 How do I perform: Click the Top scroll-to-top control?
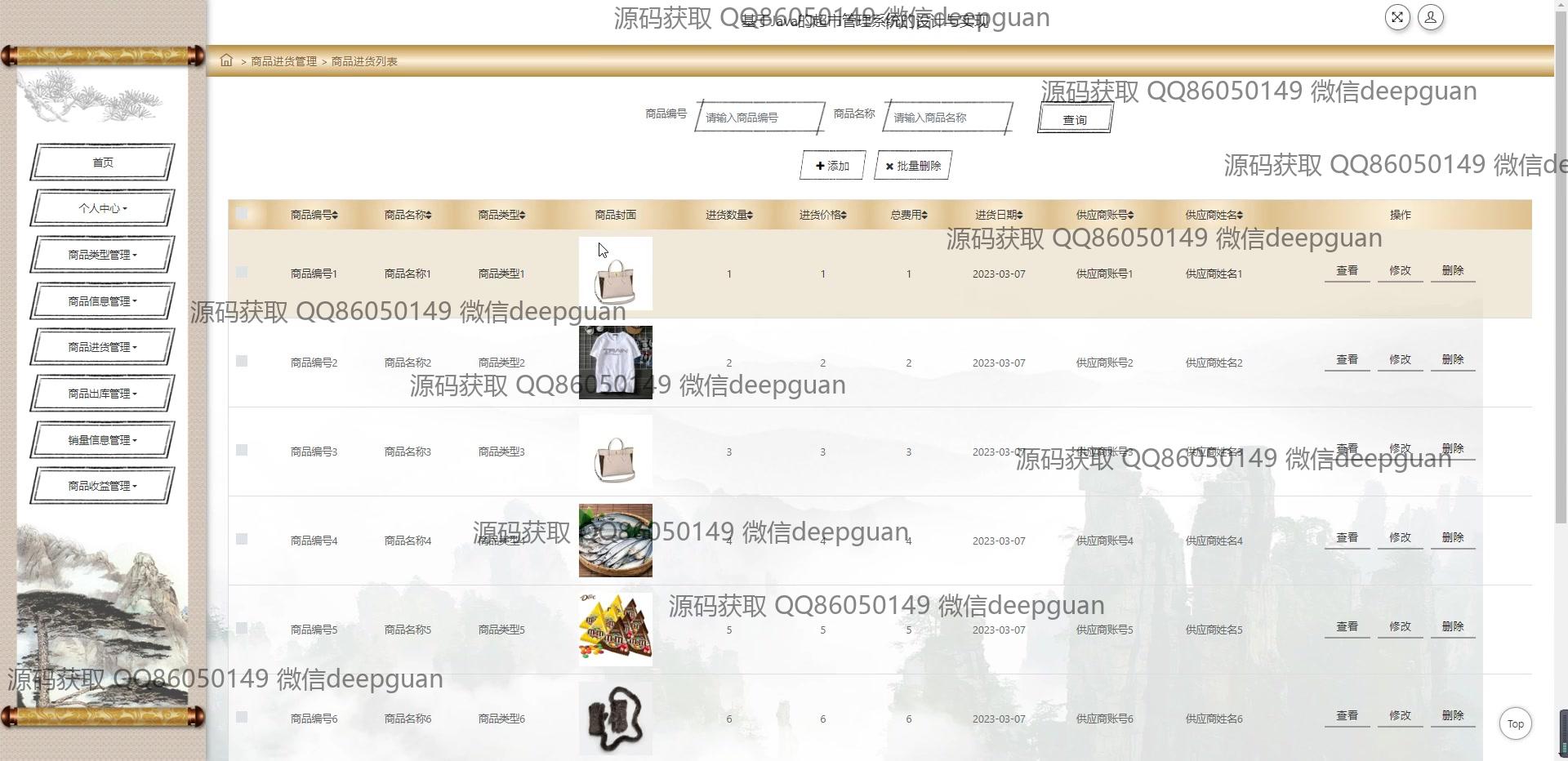pos(1516,723)
